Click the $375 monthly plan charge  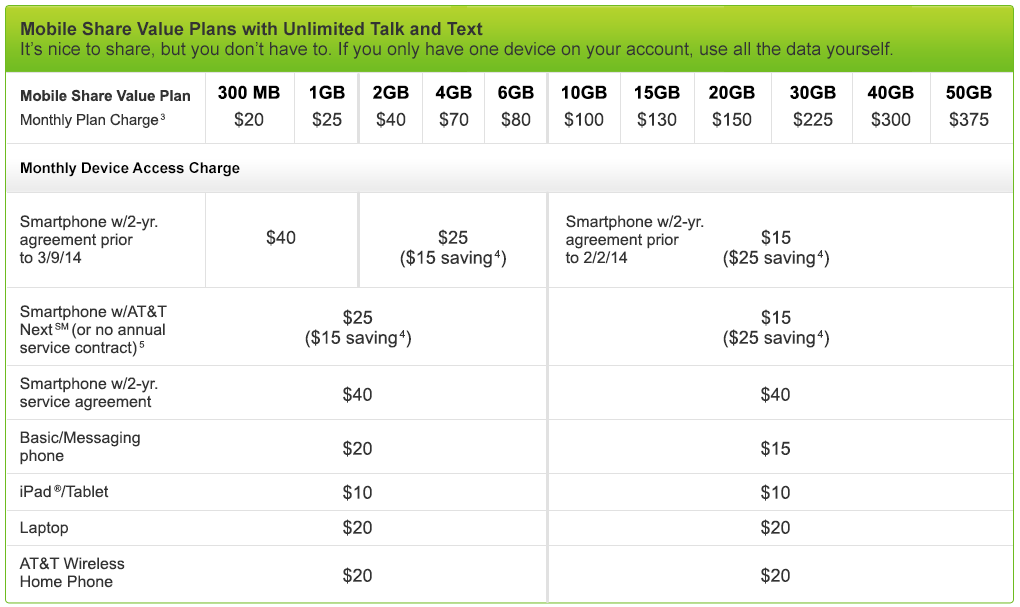[968, 120]
